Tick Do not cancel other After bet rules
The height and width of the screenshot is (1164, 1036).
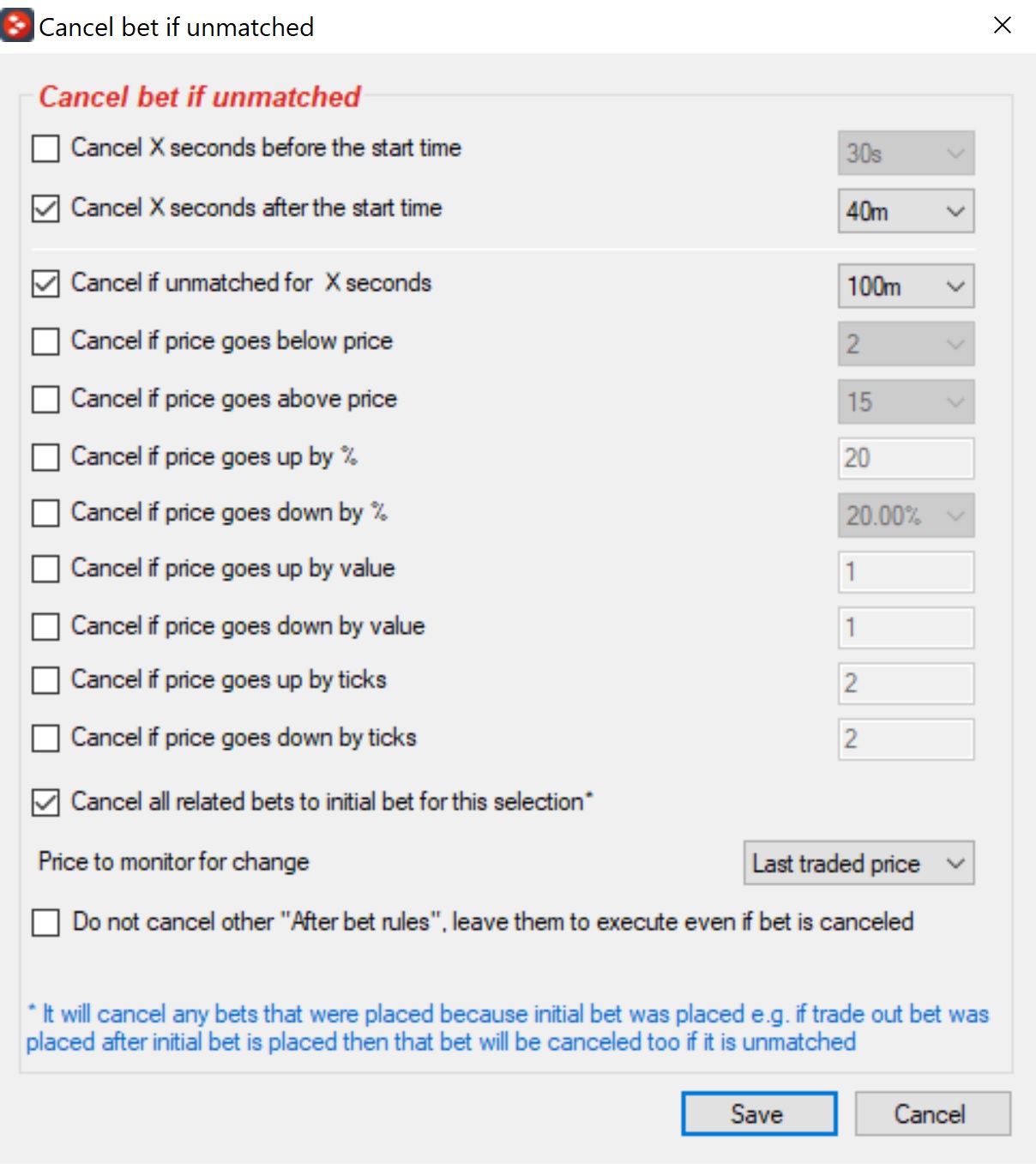pos(45,923)
